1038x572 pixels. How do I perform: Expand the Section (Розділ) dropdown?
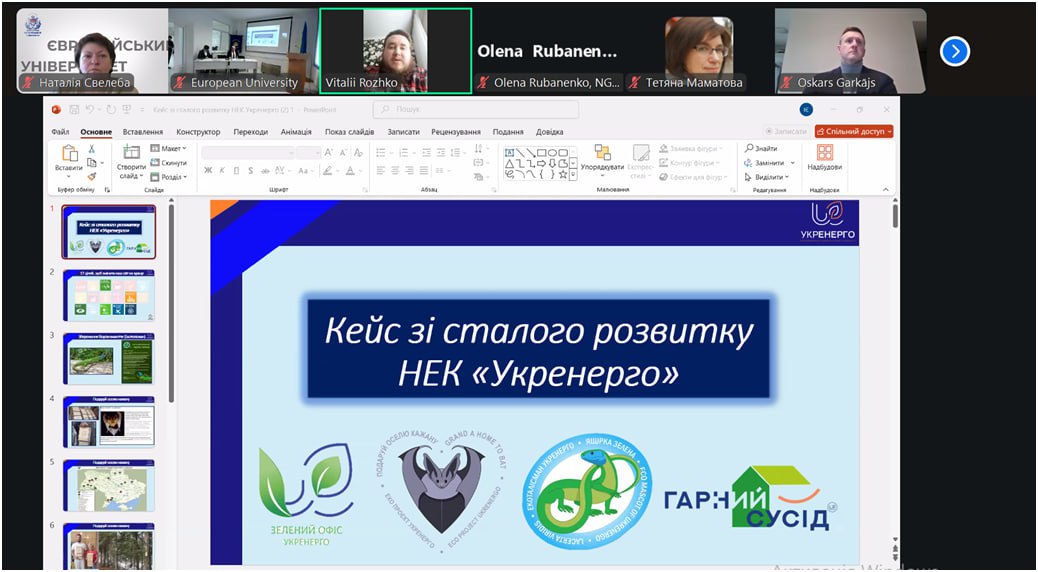(x=168, y=176)
